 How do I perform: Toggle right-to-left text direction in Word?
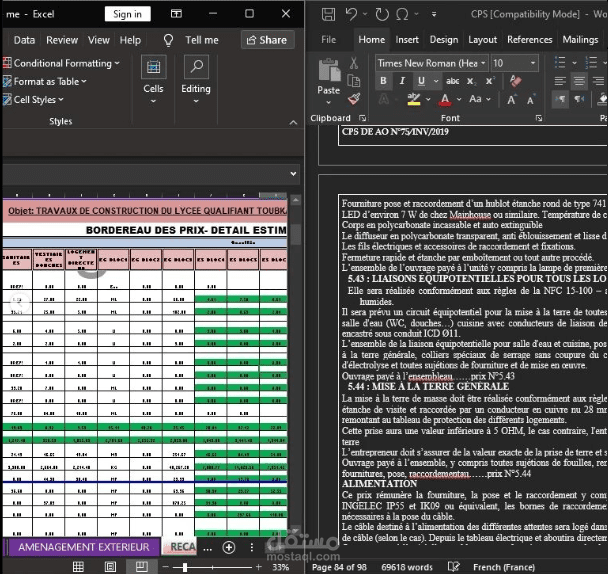(x=579, y=99)
